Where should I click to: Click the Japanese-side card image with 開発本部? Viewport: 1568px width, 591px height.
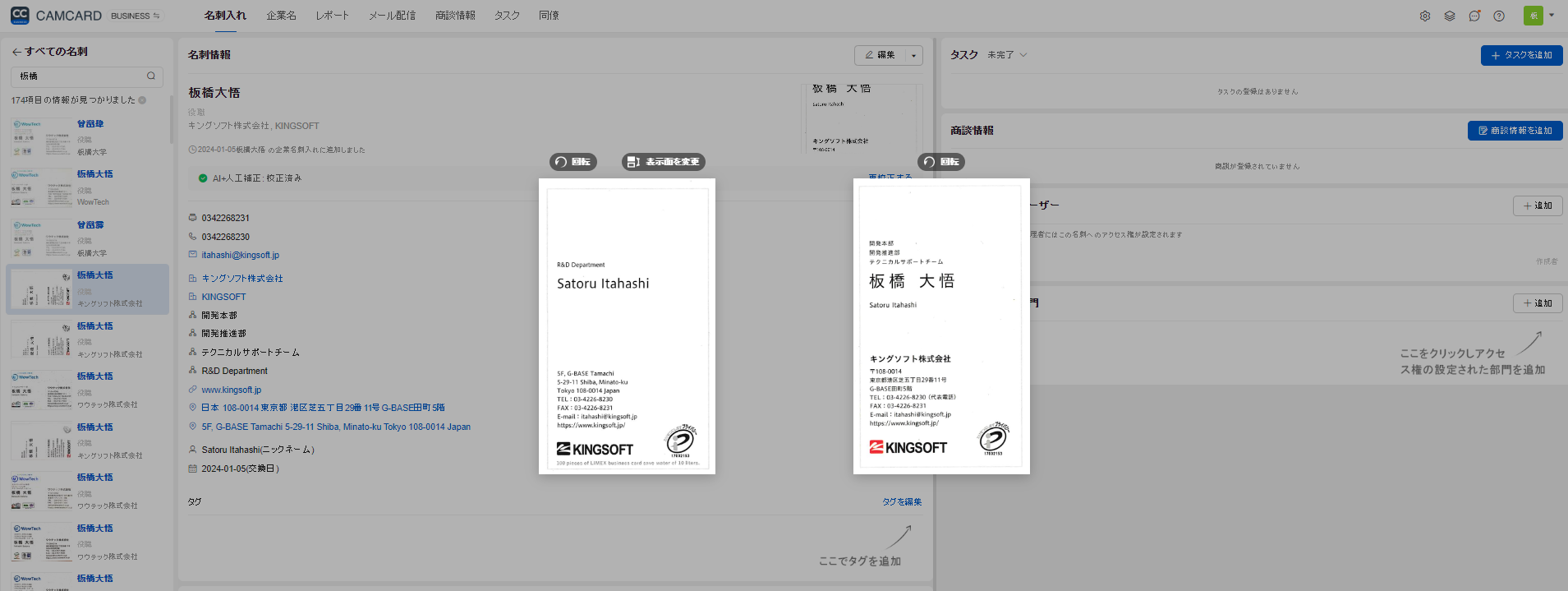click(x=941, y=326)
